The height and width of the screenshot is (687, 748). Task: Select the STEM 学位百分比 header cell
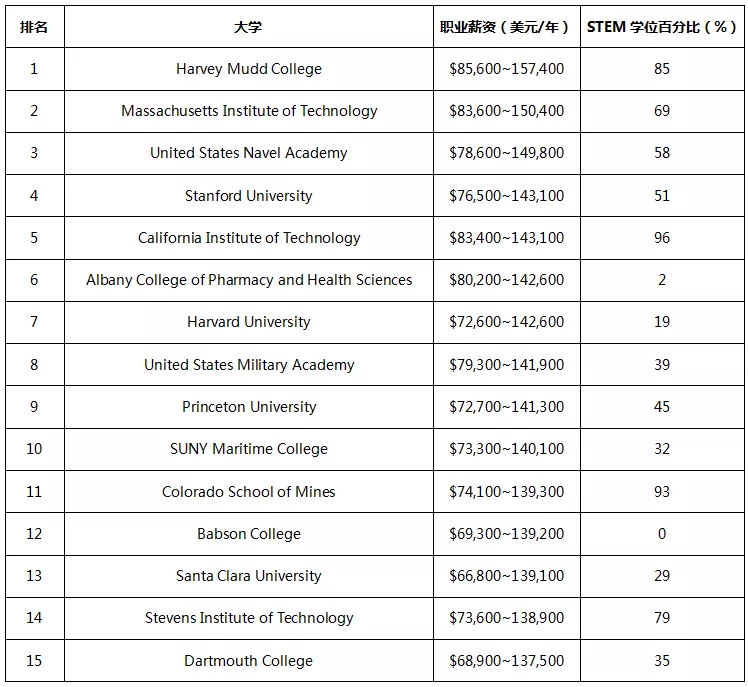click(x=662, y=27)
